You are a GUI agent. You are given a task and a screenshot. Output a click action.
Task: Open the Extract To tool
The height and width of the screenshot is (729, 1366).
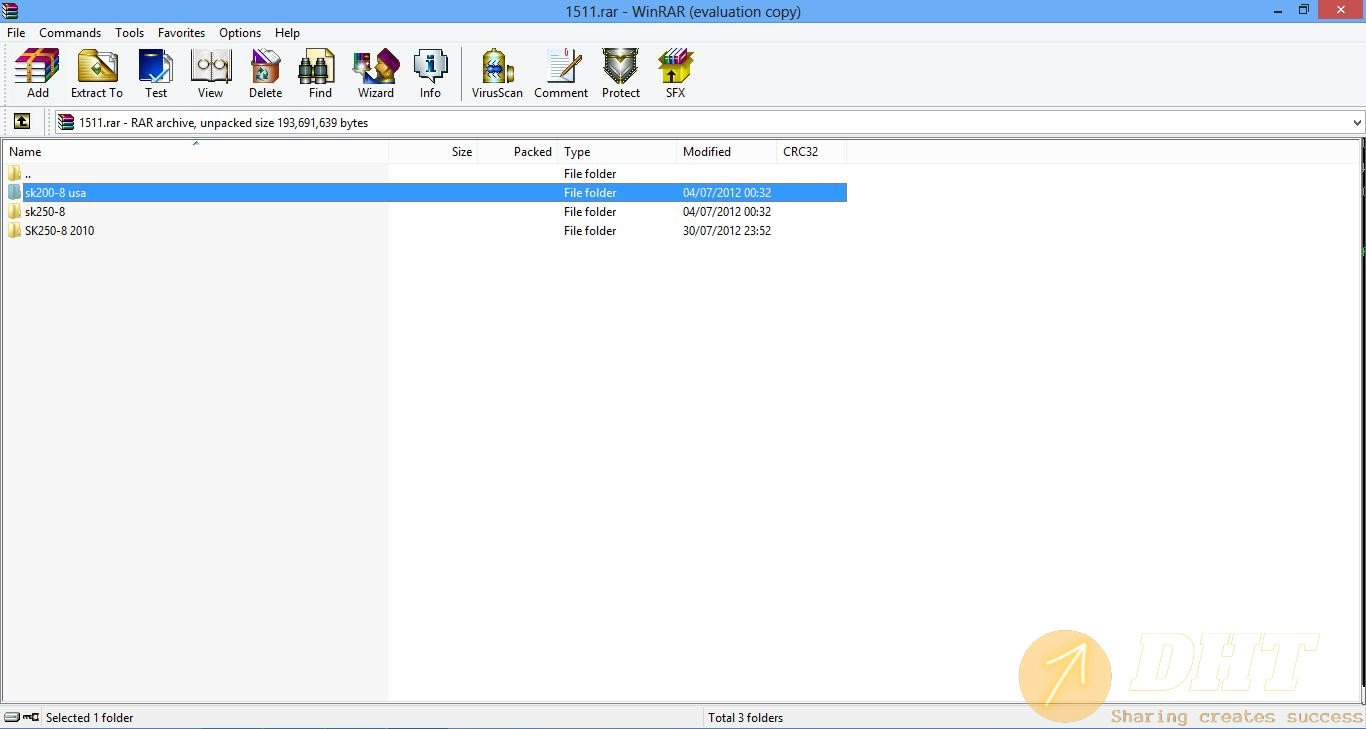(97, 74)
